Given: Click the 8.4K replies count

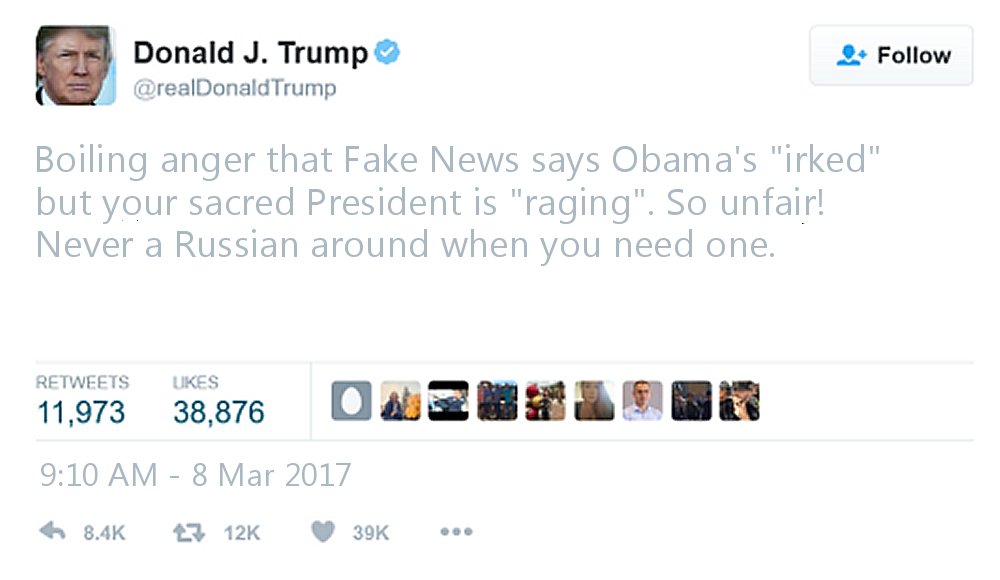Looking at the screenshot, I should (104, 533).
